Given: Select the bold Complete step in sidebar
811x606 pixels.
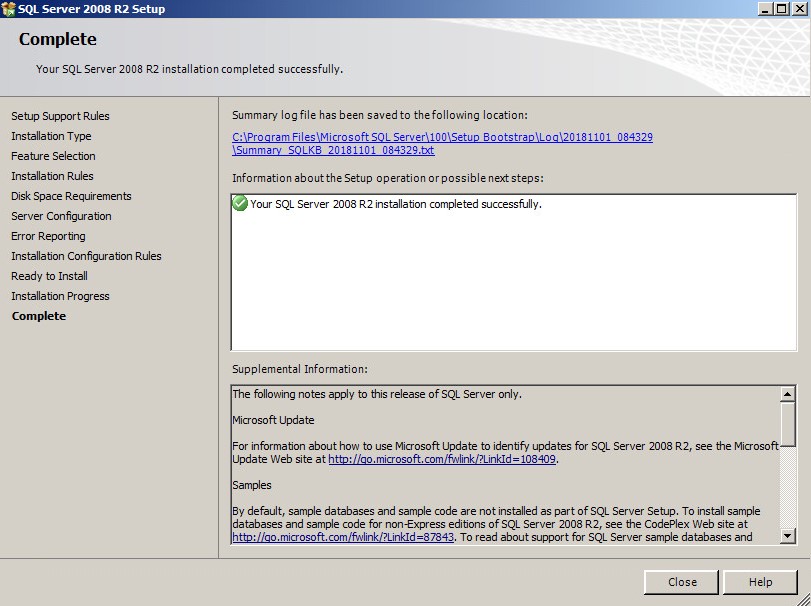Looking at the screenshot, I should tap(39, 316).
